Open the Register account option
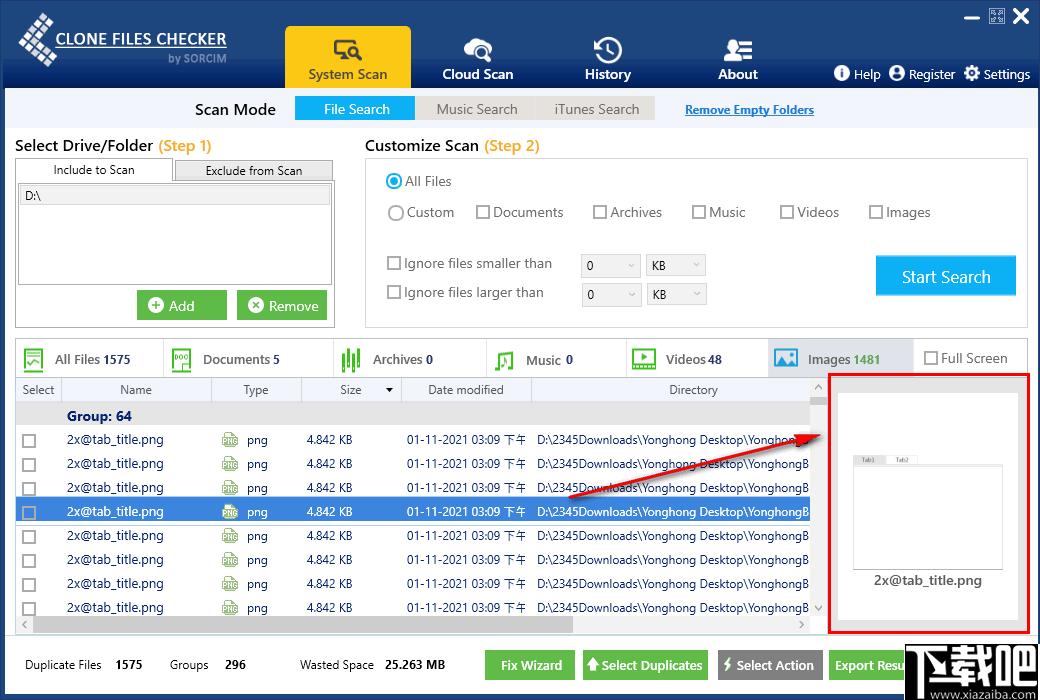The height and width of the screenshot is (700, 1040). (897, 73)
